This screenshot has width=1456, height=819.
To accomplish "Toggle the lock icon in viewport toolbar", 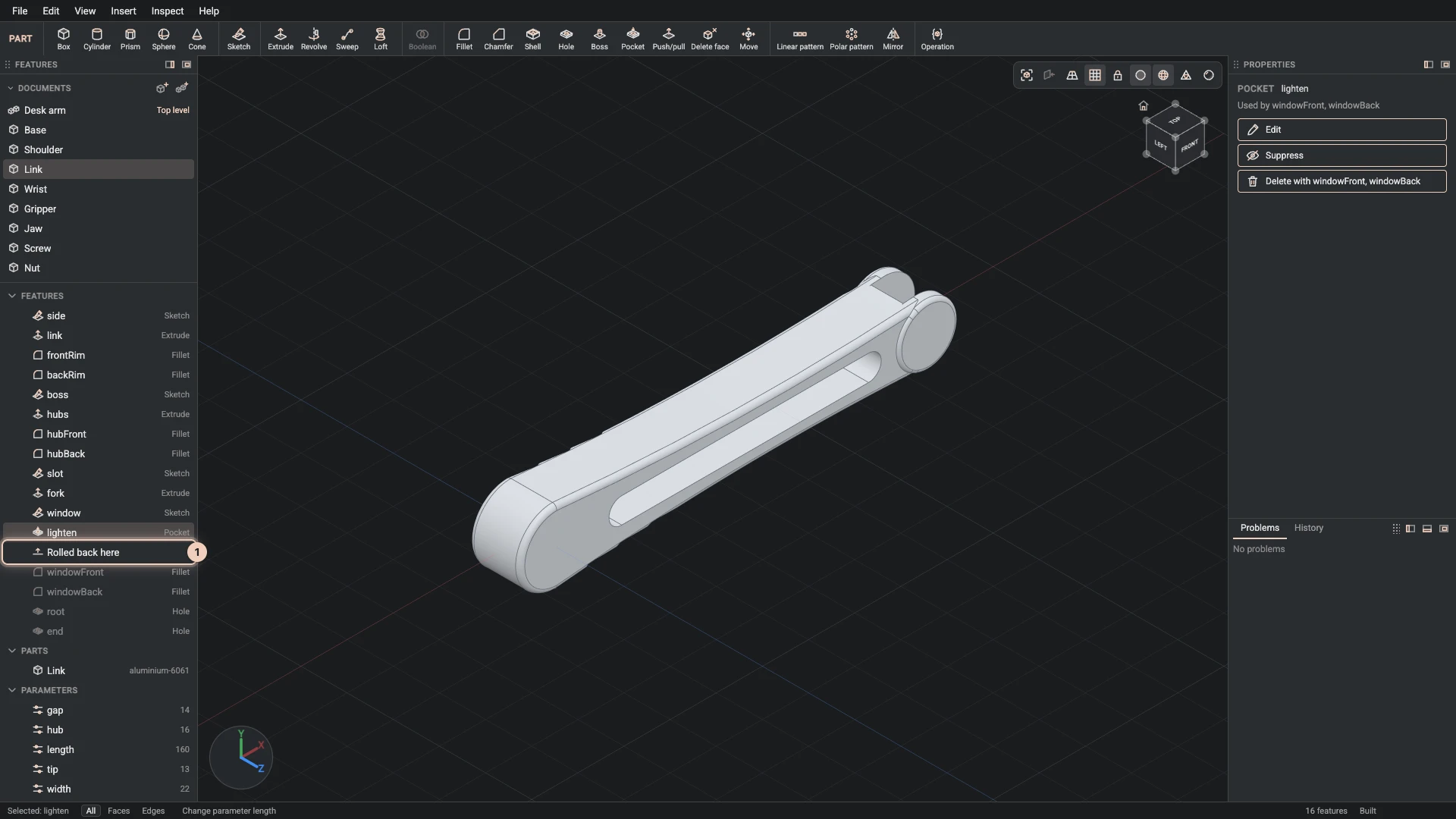I will [1118, 75].
